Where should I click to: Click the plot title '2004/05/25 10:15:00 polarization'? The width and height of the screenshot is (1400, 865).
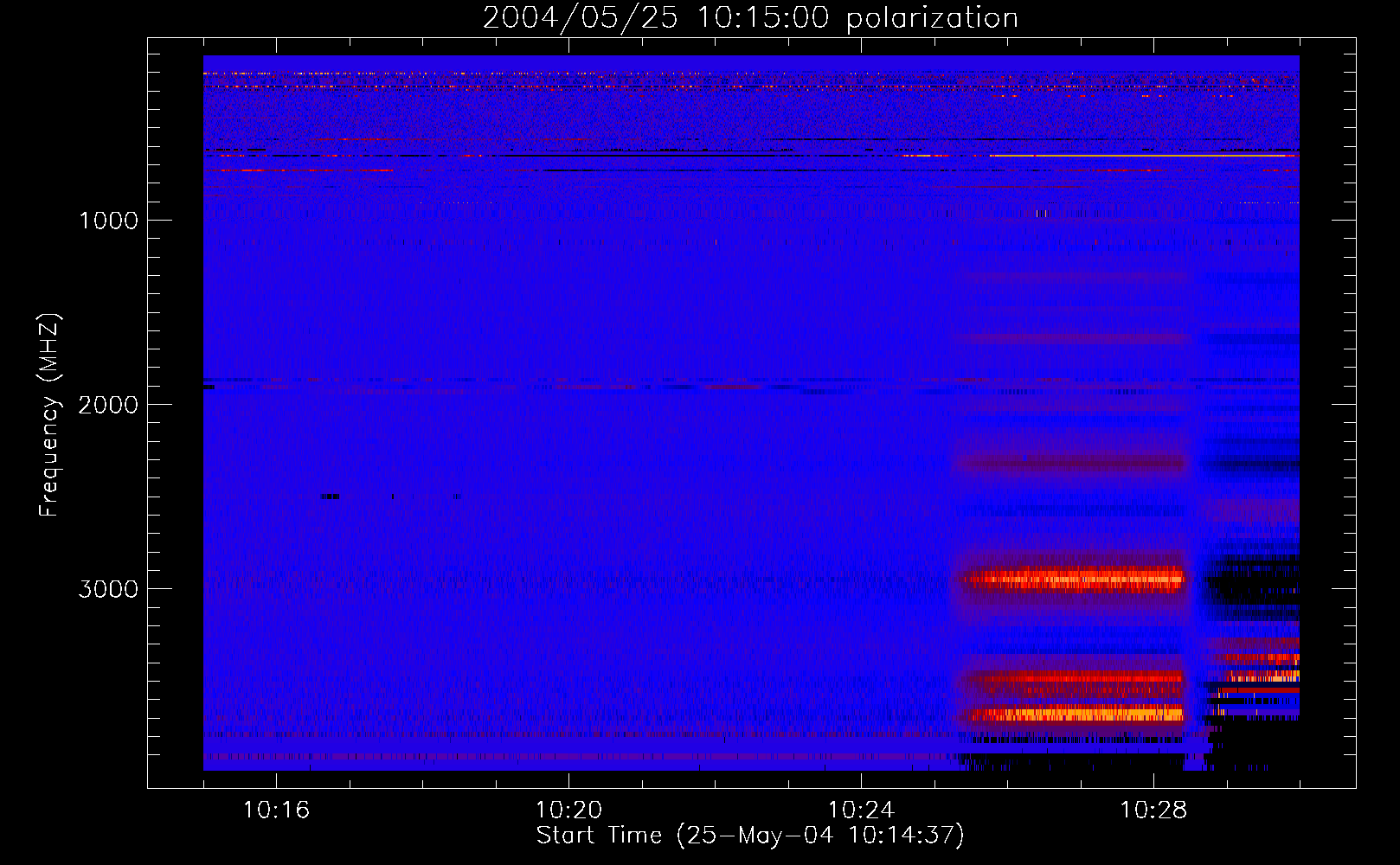(x=750, y=18)
